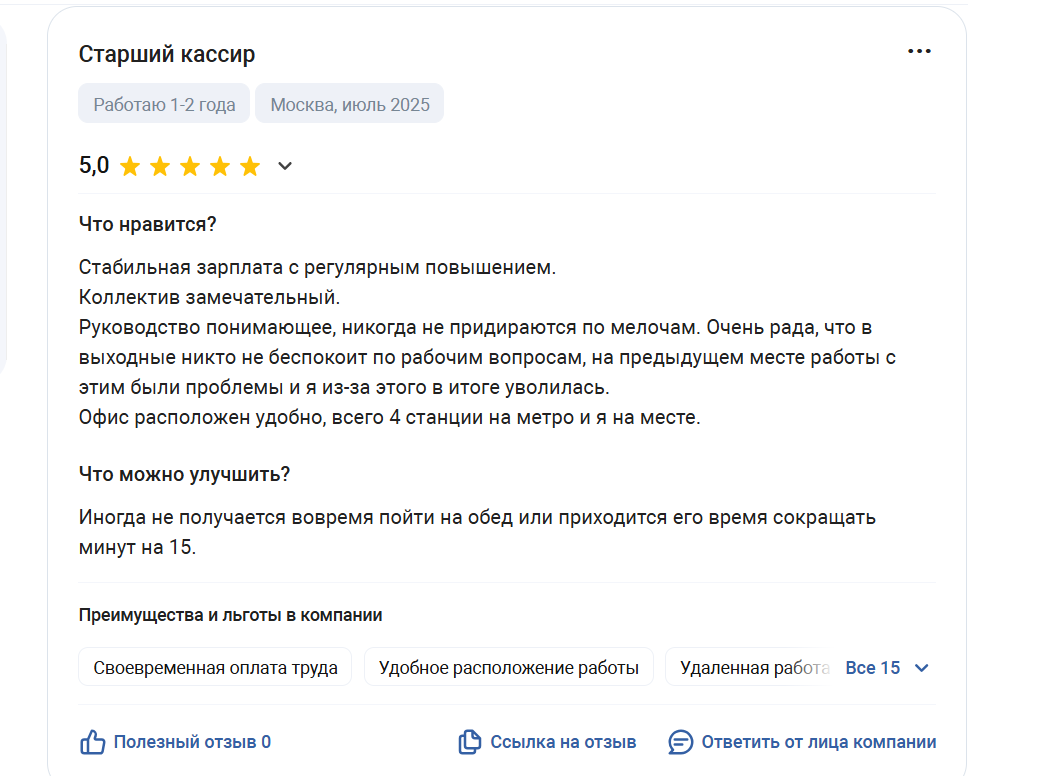
Task: Click the Все 15 benefits link
Action: tap(873, 667)
